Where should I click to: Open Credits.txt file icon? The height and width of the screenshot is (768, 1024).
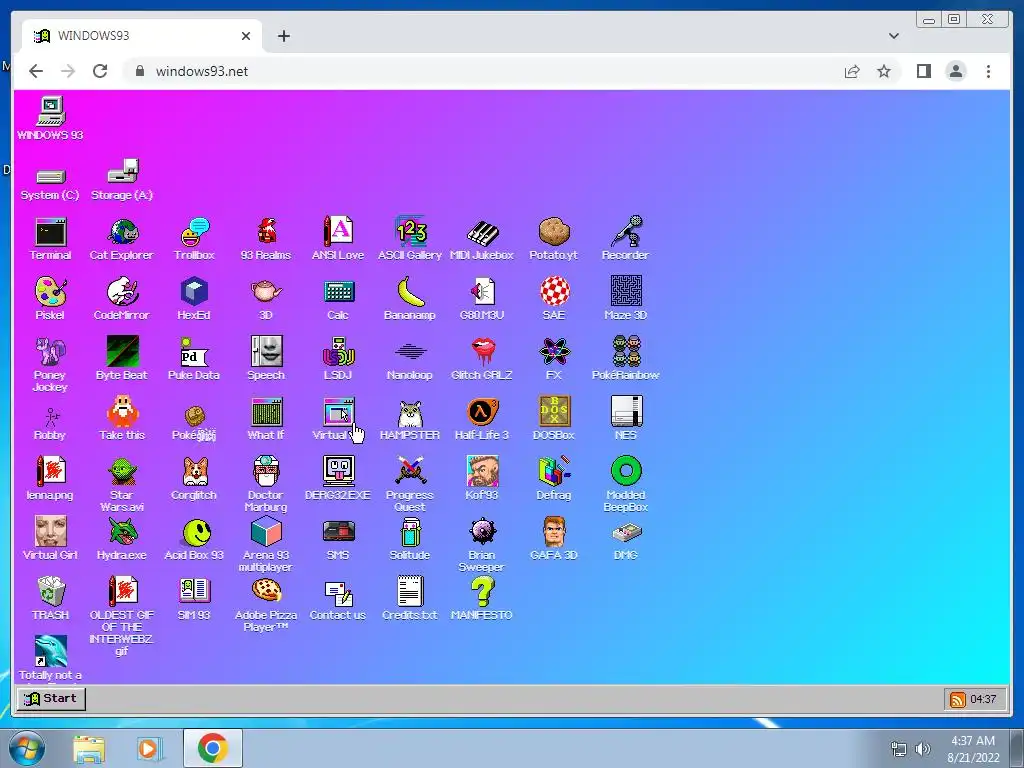(410, 591)
